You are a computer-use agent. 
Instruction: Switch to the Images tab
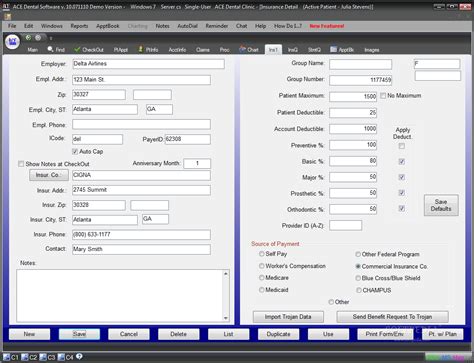point(372,50)
